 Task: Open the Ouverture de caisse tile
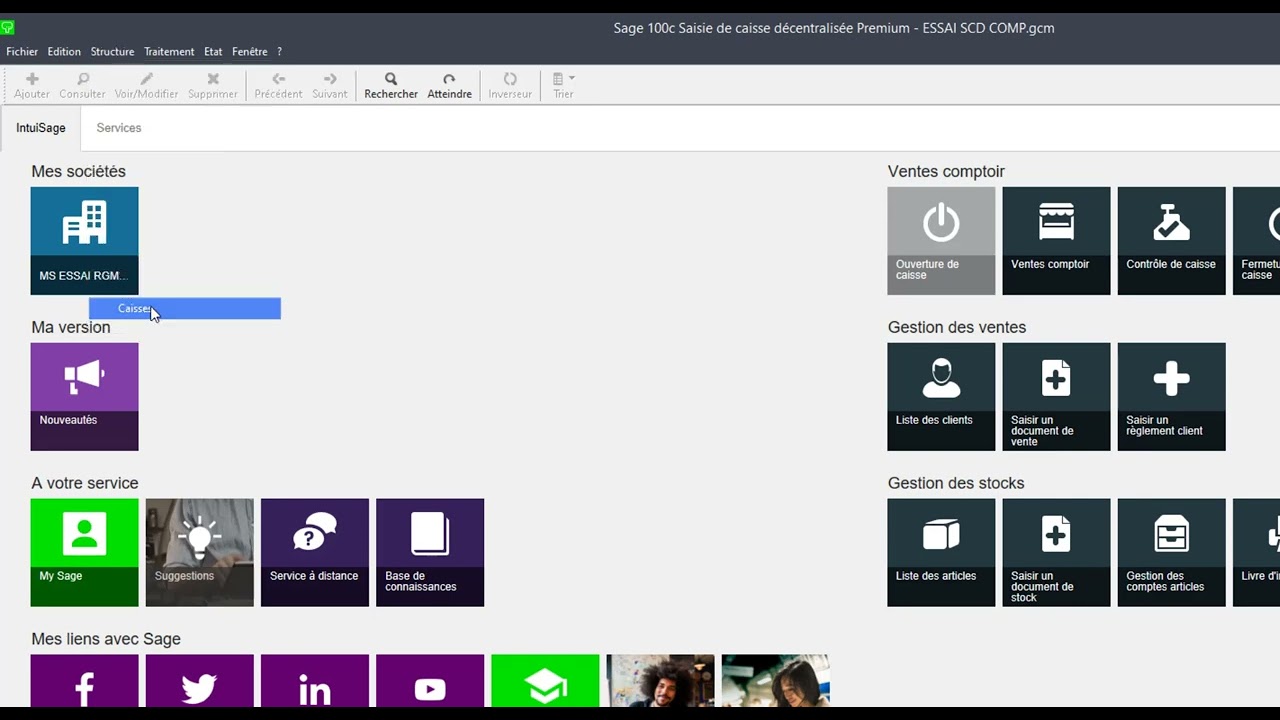tap(941, 241)
